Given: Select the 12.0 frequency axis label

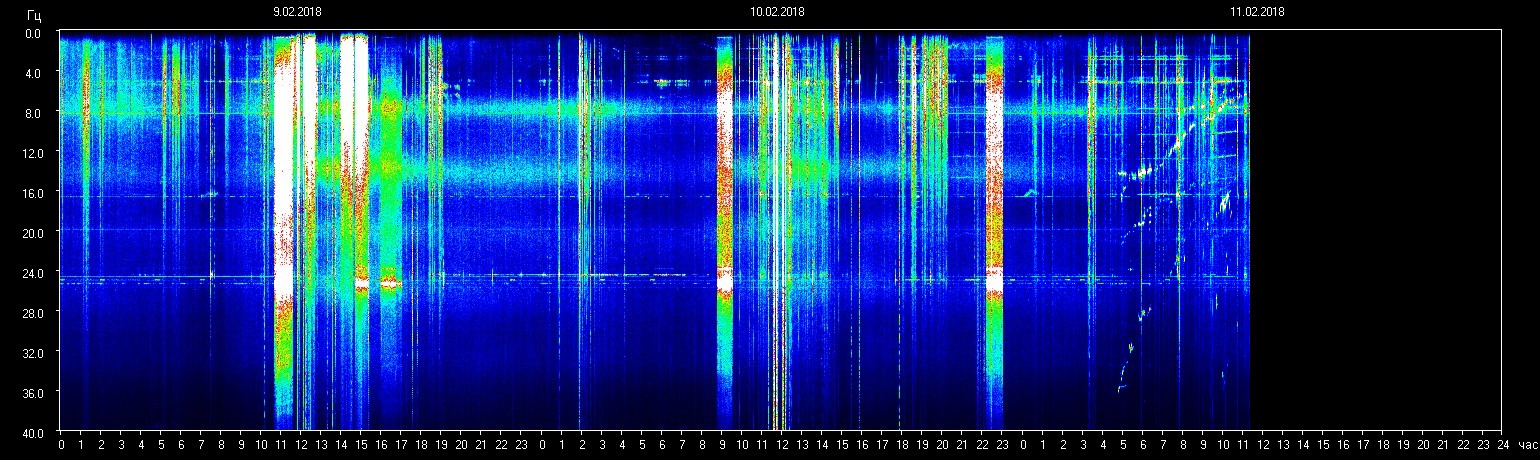Looking at the screenshot, I should [x=32, y=152].
